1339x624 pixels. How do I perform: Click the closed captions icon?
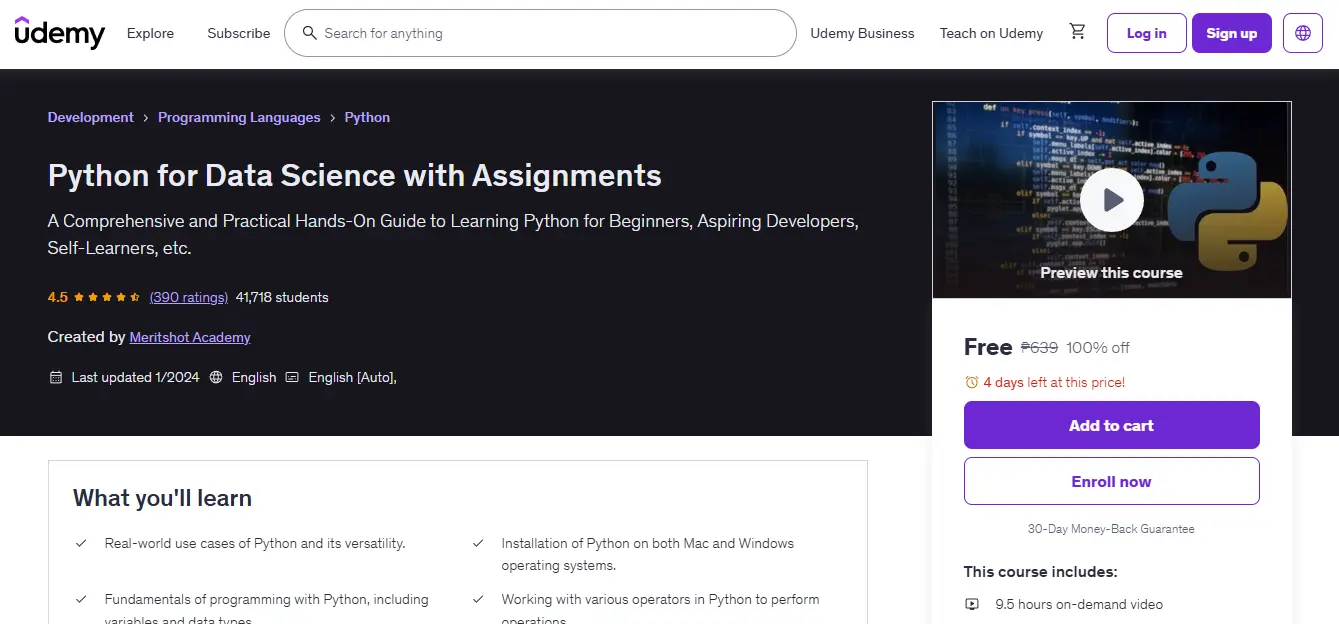tap(292, 377)
